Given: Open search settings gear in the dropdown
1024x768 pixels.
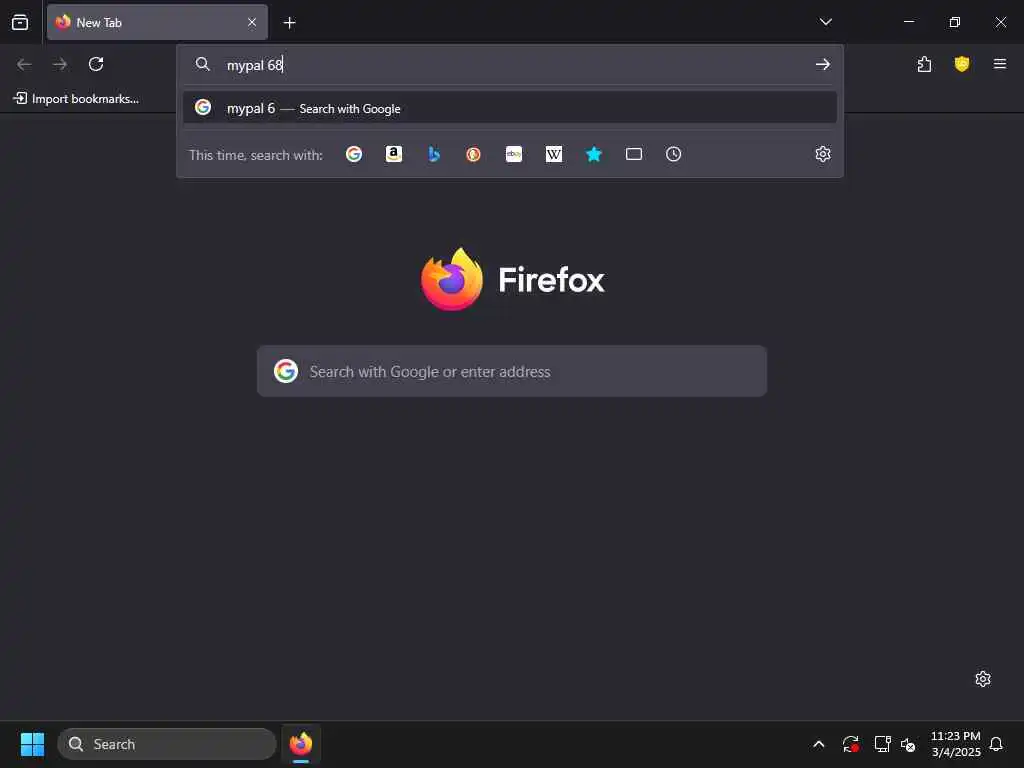Looking at the screenshot, I should 823,154.
